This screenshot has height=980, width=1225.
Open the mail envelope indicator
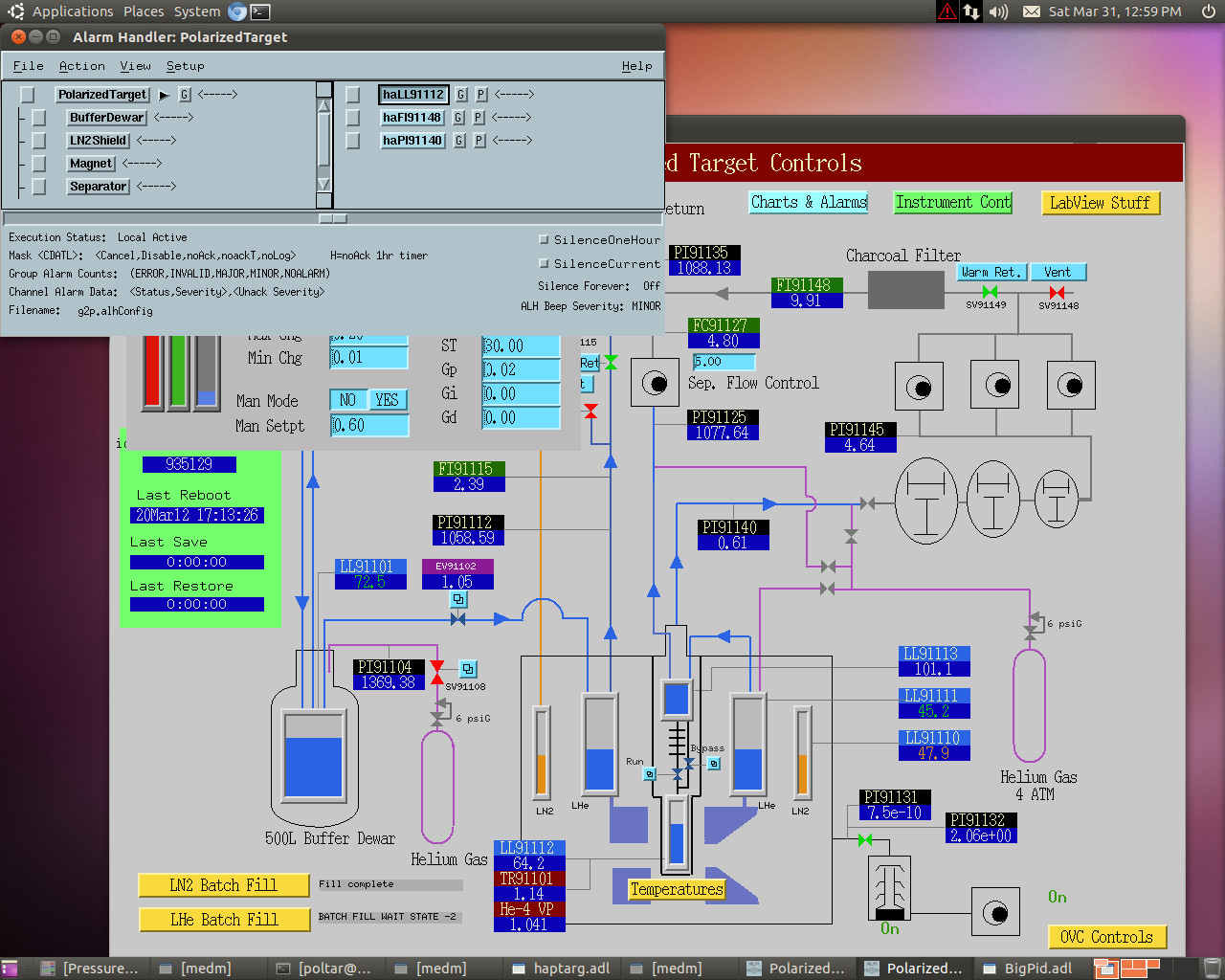[x=1031, y=11]
